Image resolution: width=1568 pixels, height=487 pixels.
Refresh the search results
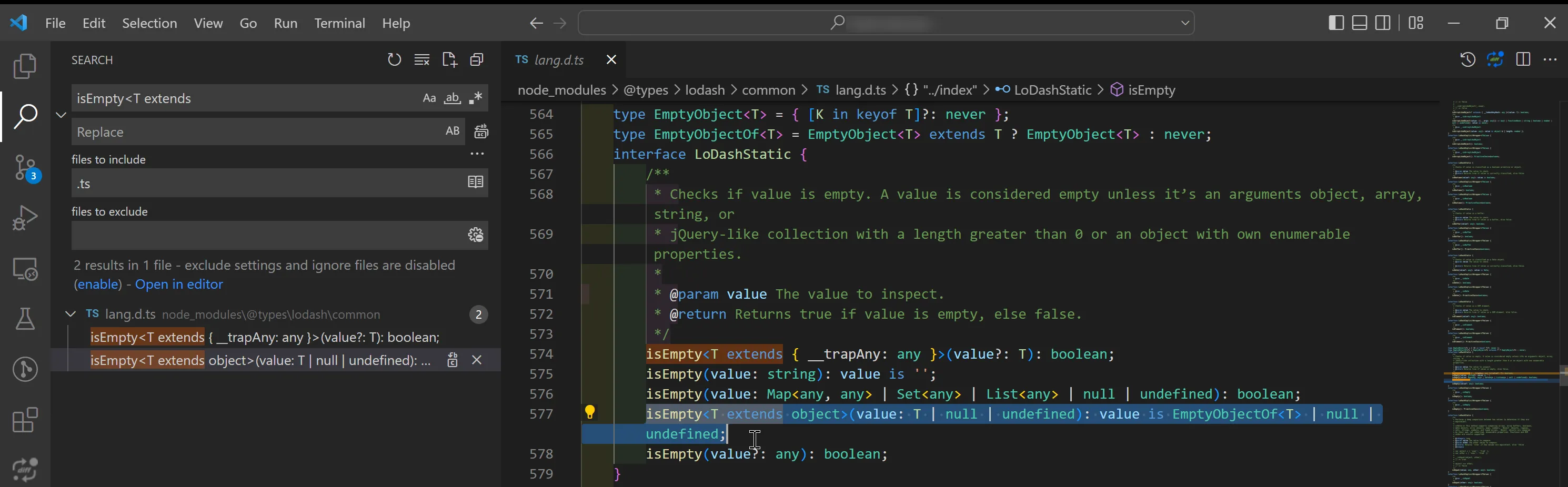(395, 59)
